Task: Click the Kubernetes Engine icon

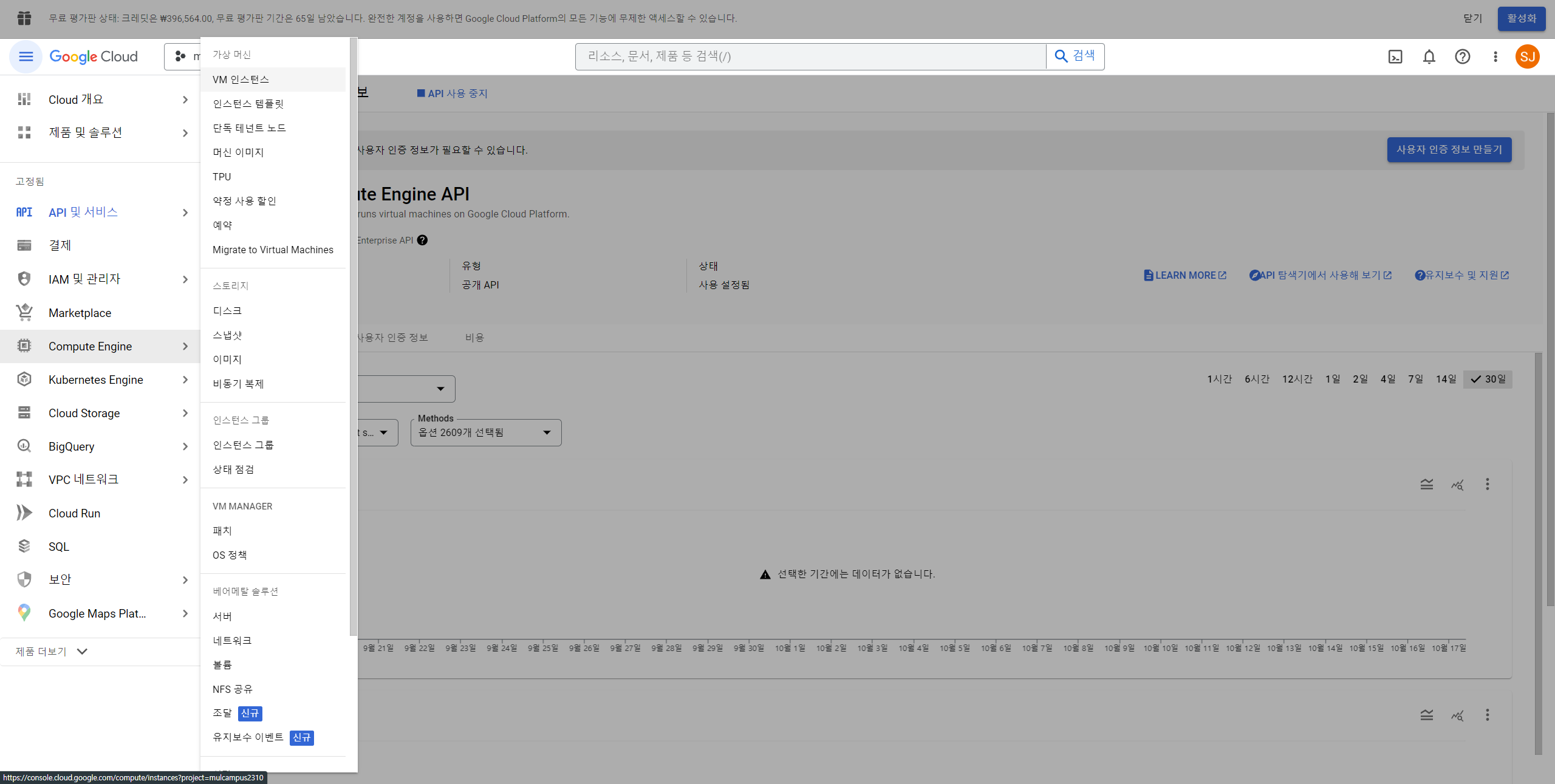Action: coord(24,380)
